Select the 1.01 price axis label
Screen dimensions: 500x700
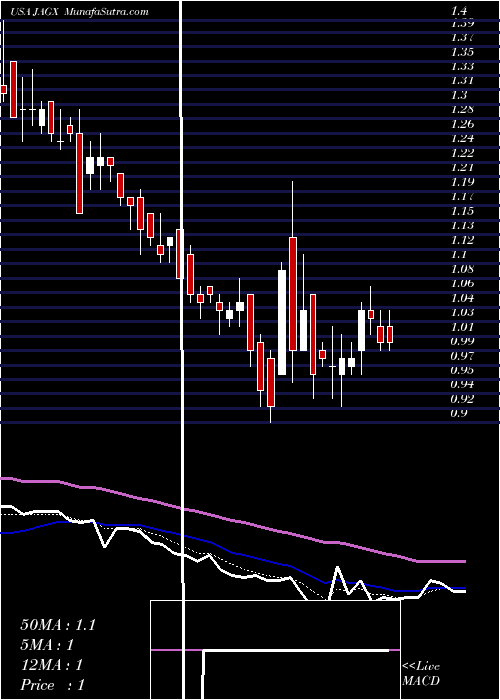click(462, 327)
